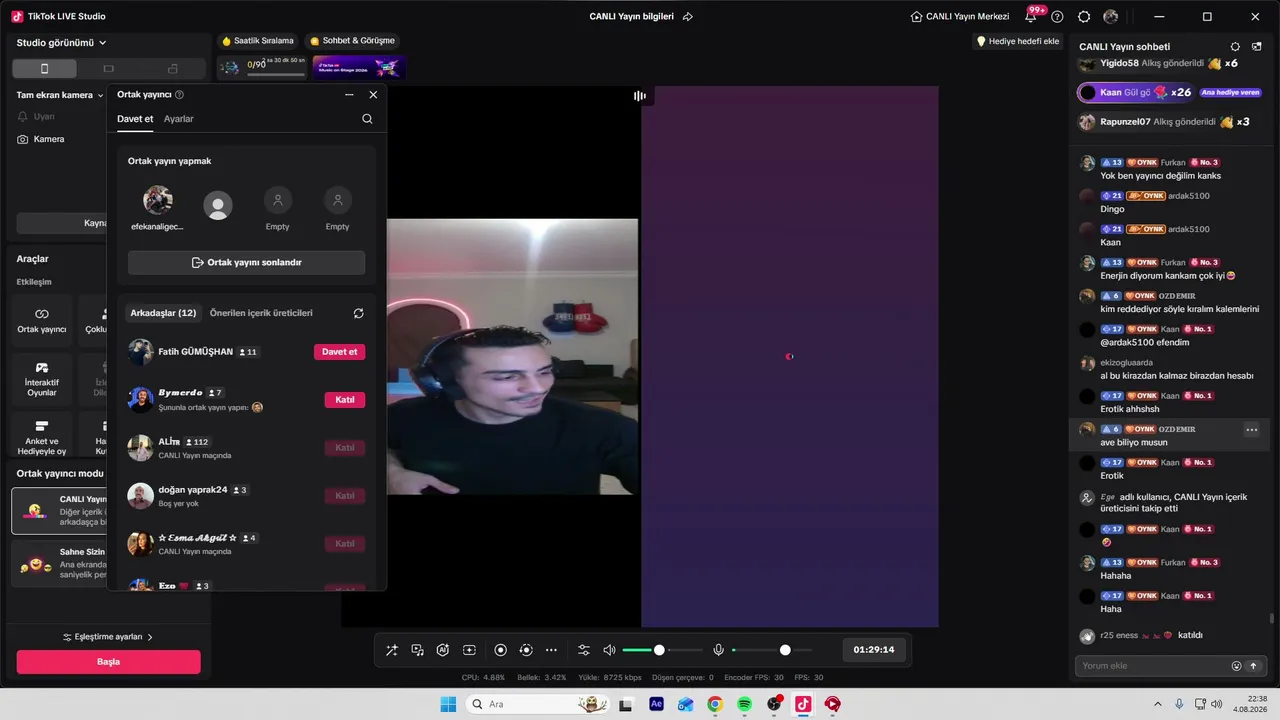Join Bymerdo's co-host stream with Katıl
This screenshot has width=1280, height=720.
pos(345,400)
